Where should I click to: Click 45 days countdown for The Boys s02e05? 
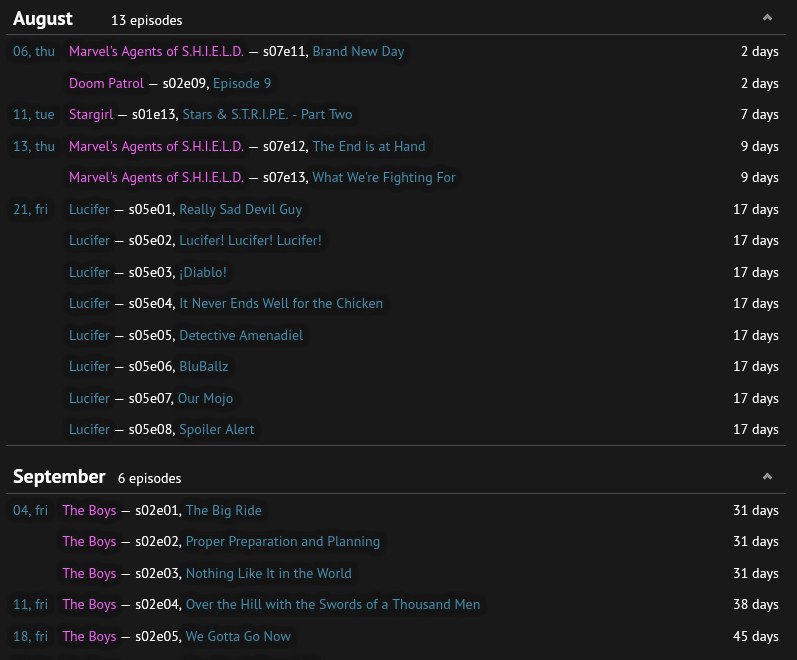(756, 637)
